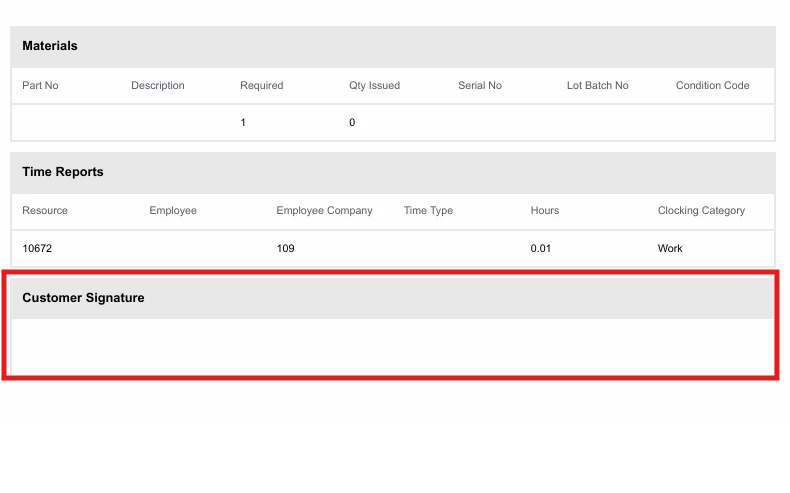Image resolution: width=790 pixels, height=493 pixels.
Task: Click the Qty Issued column header
Action: (374, 86)
